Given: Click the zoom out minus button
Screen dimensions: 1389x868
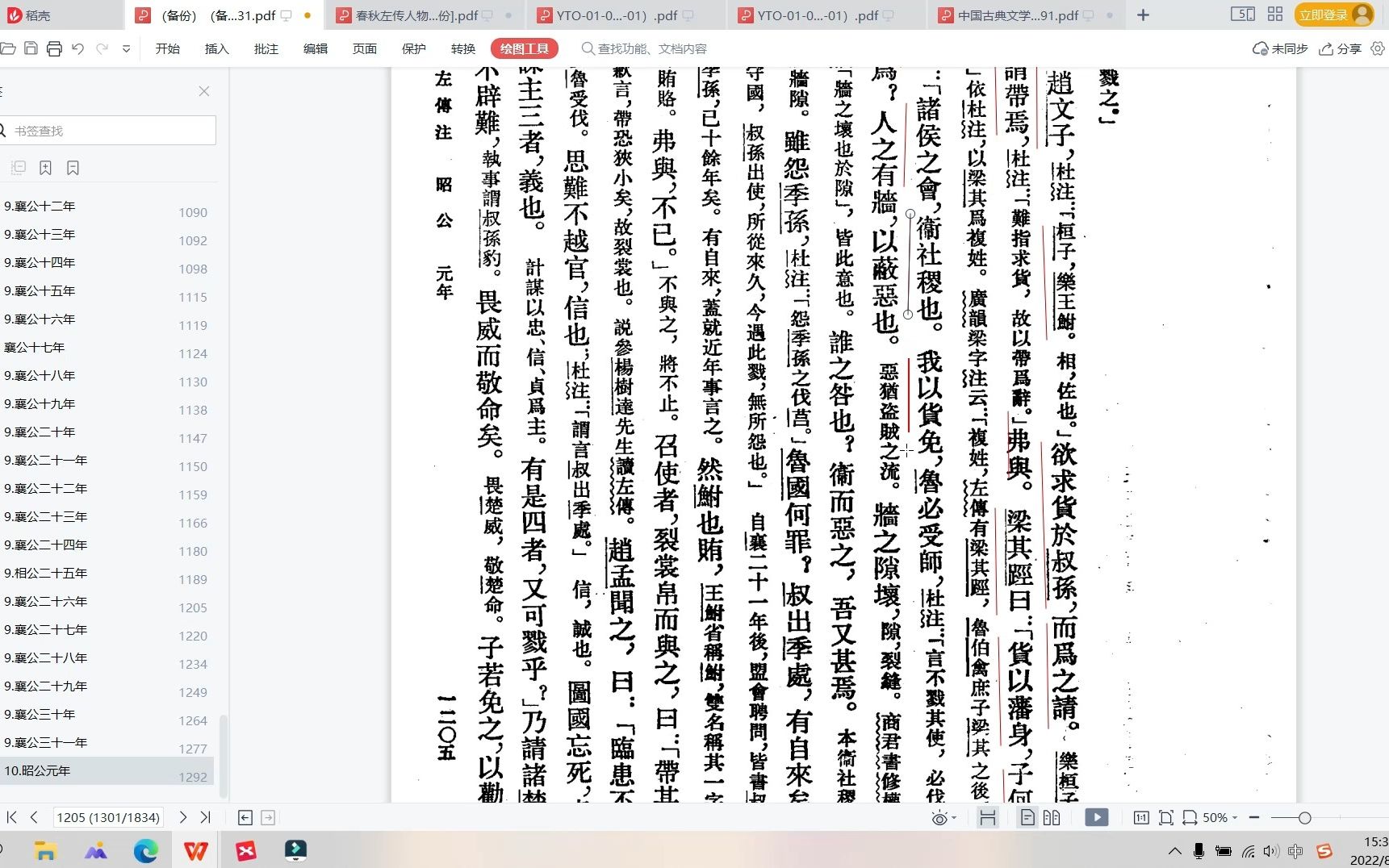Looking at the screenshot, I should tap(1254, 818).
